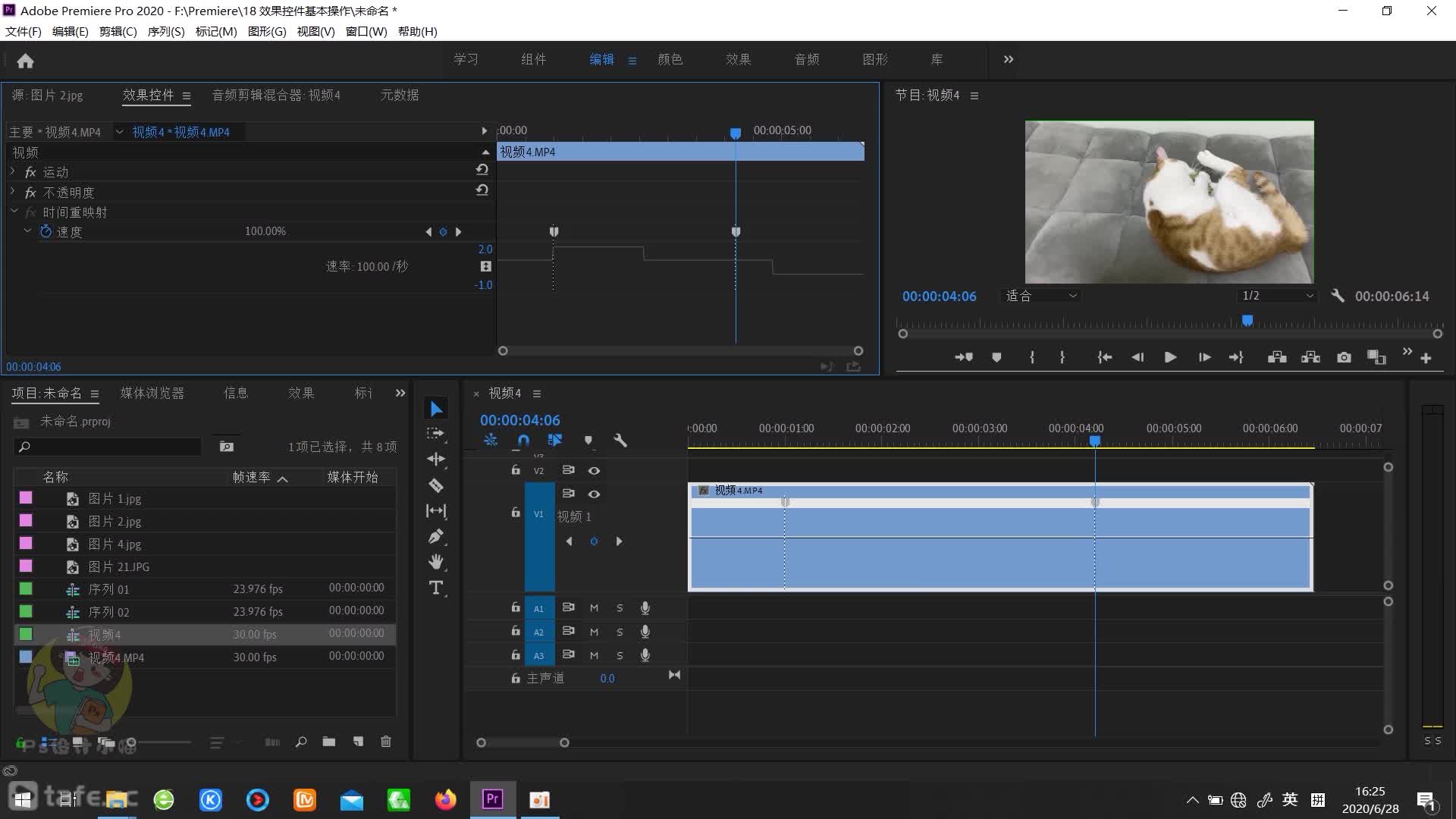Play the program monitor
Viewport: 1456px width, 819px height.
tap(1170, 357)
